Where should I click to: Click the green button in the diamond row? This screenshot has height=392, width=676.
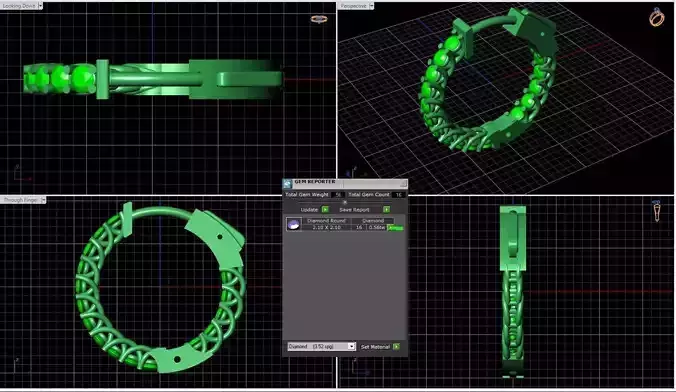click(395, 228)
